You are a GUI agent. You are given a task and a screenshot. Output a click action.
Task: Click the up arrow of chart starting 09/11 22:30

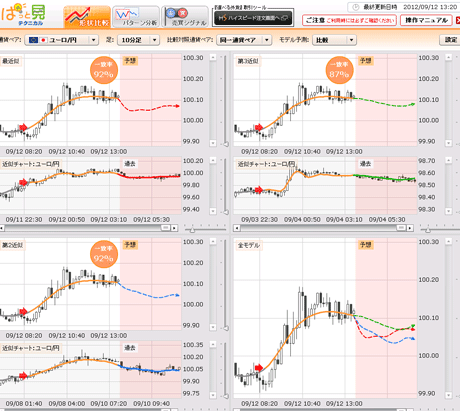click(213, 161)
